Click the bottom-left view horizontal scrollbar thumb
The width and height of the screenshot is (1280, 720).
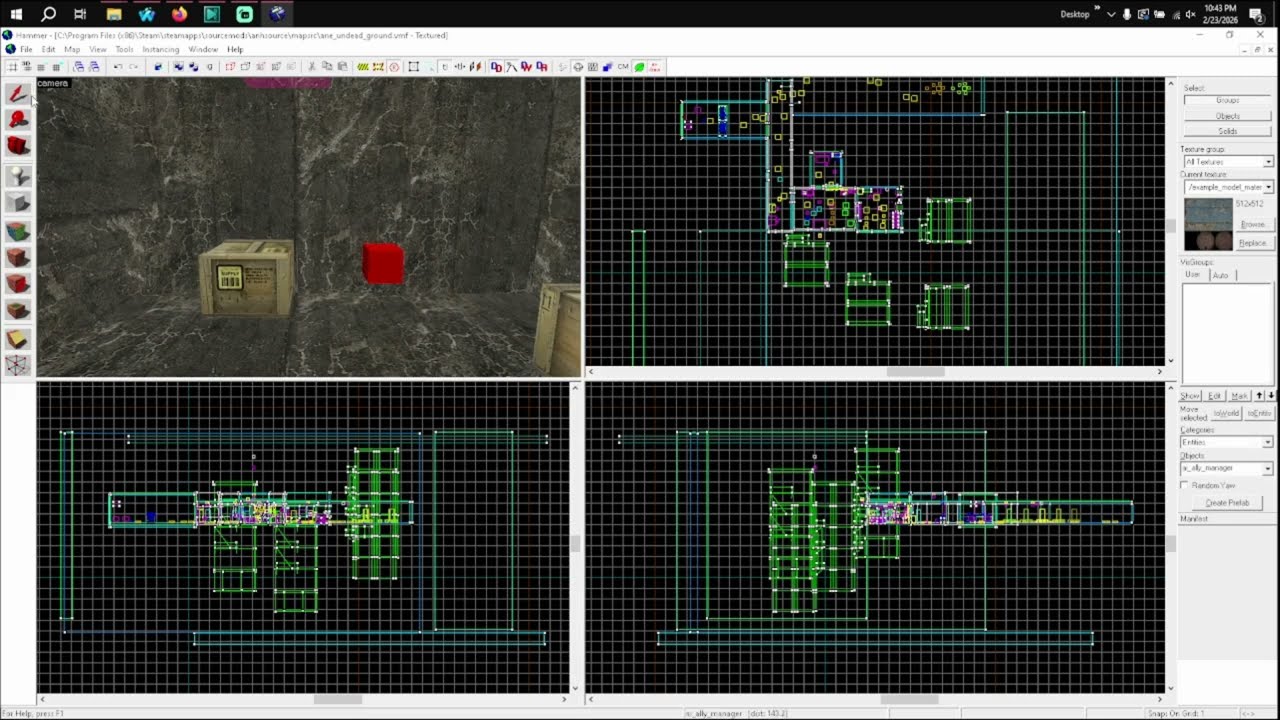(338, 699)
